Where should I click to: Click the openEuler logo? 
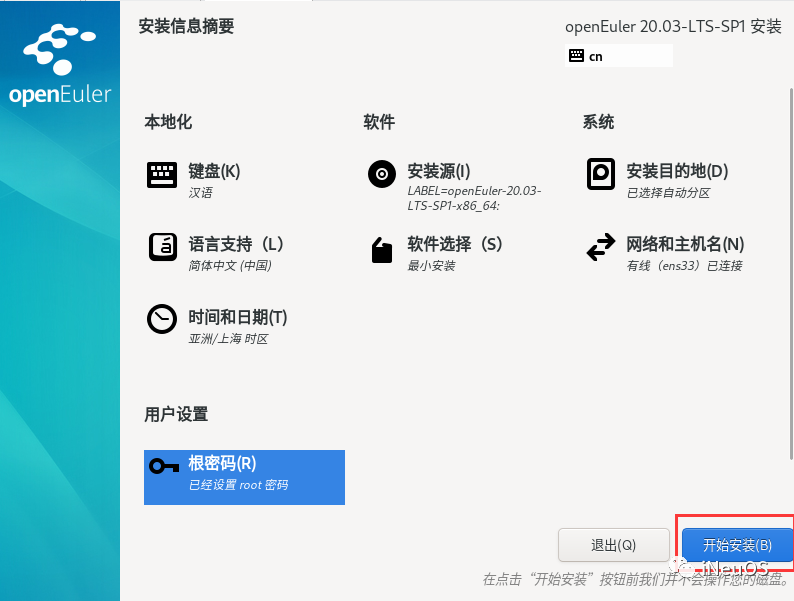60,64
